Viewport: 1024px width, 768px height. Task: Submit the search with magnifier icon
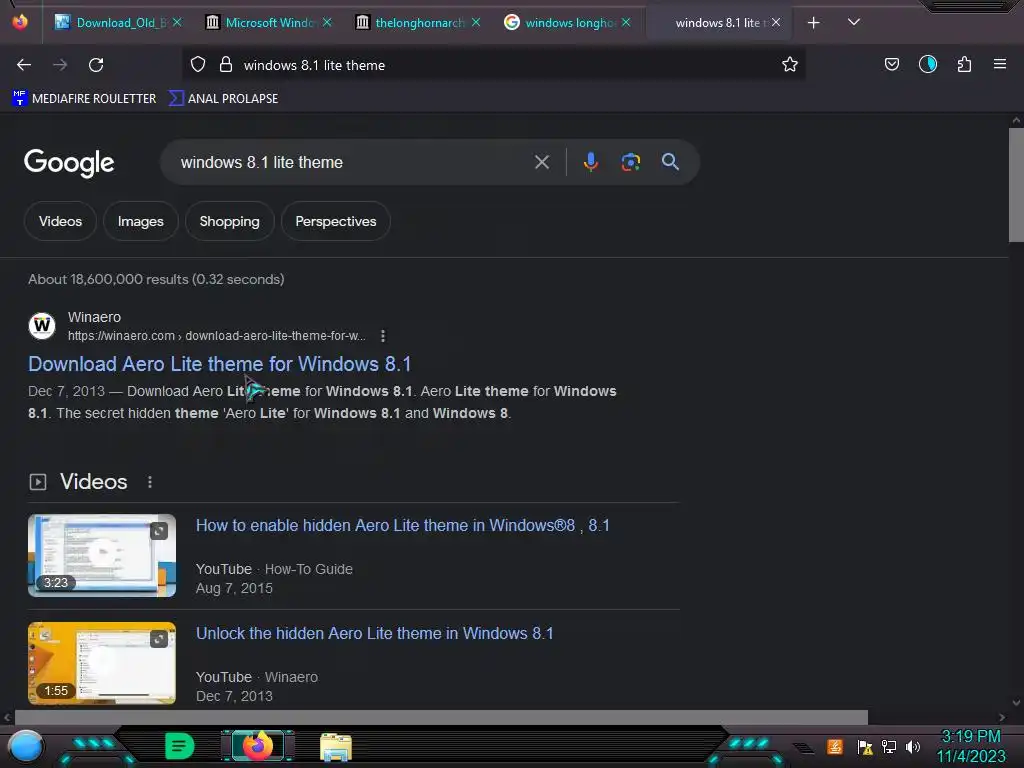tap(670, 162)
